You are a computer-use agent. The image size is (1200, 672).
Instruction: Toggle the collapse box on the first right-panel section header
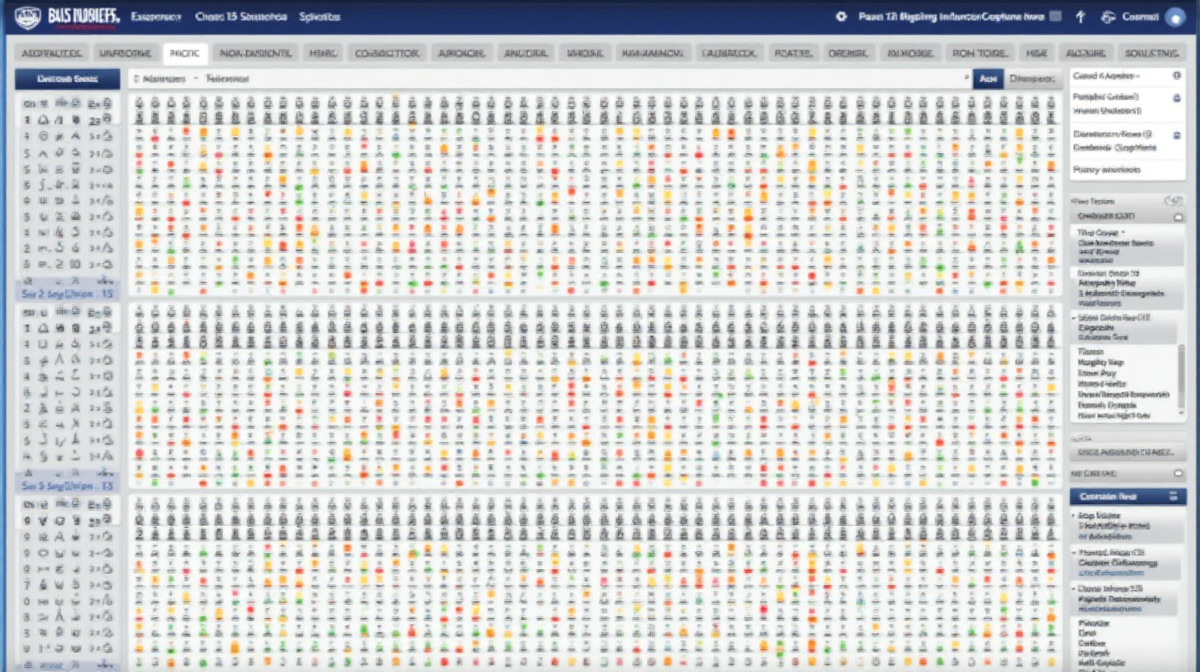click(x=1178, y=216)
